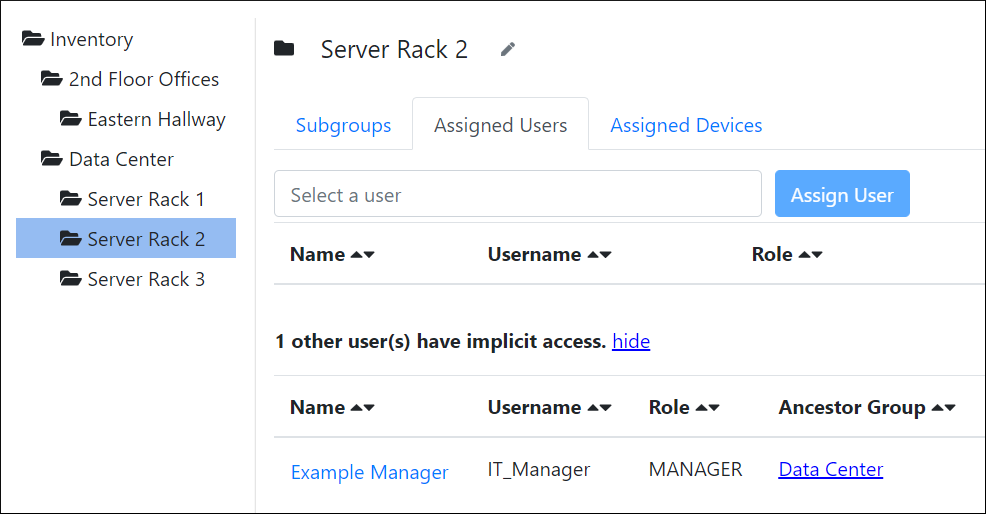Click the folder icon left of the page title
Image resolution: width=986 pixels, height=514 pixels.
(285, 49)
